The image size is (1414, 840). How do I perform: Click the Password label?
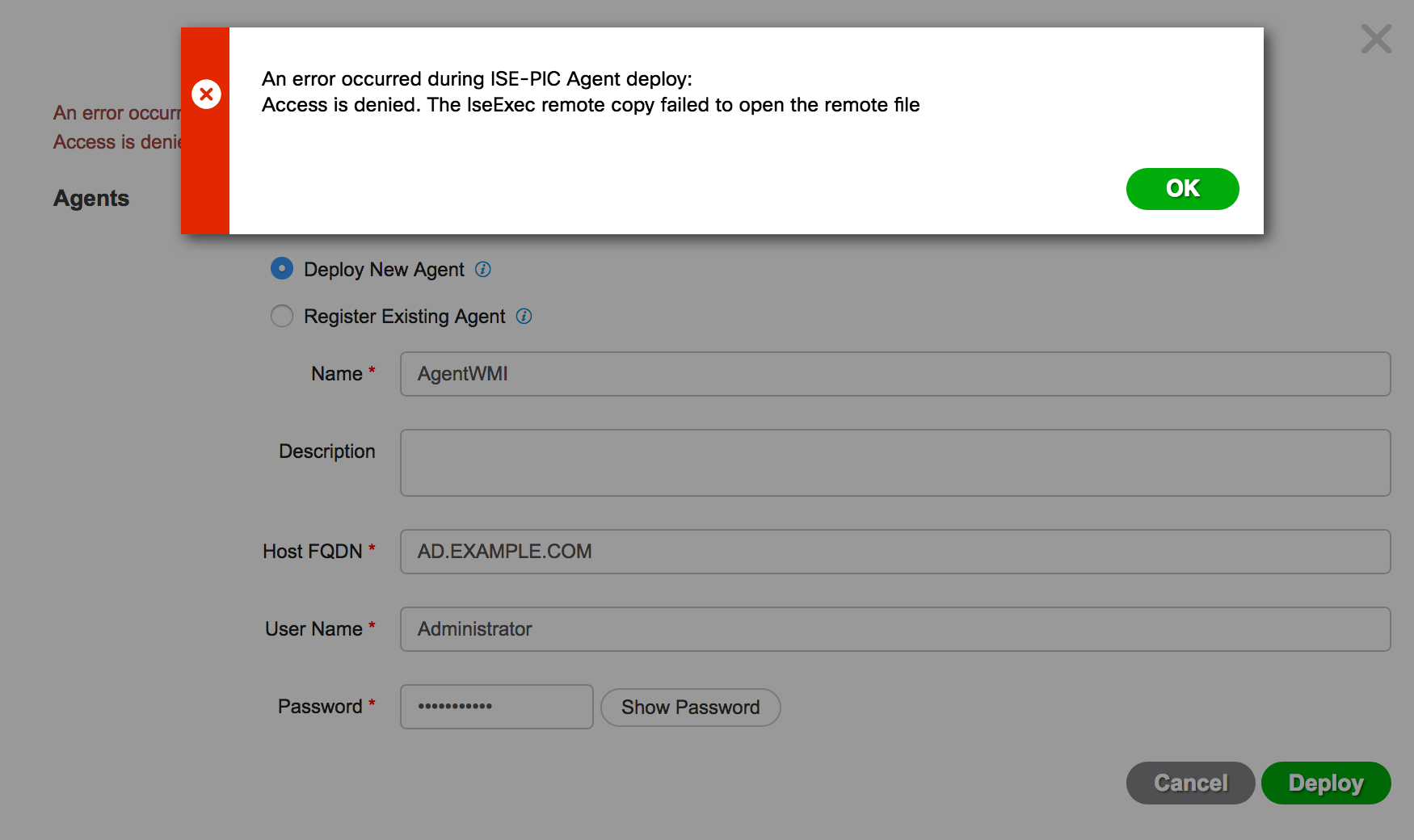tap(320, 707)
